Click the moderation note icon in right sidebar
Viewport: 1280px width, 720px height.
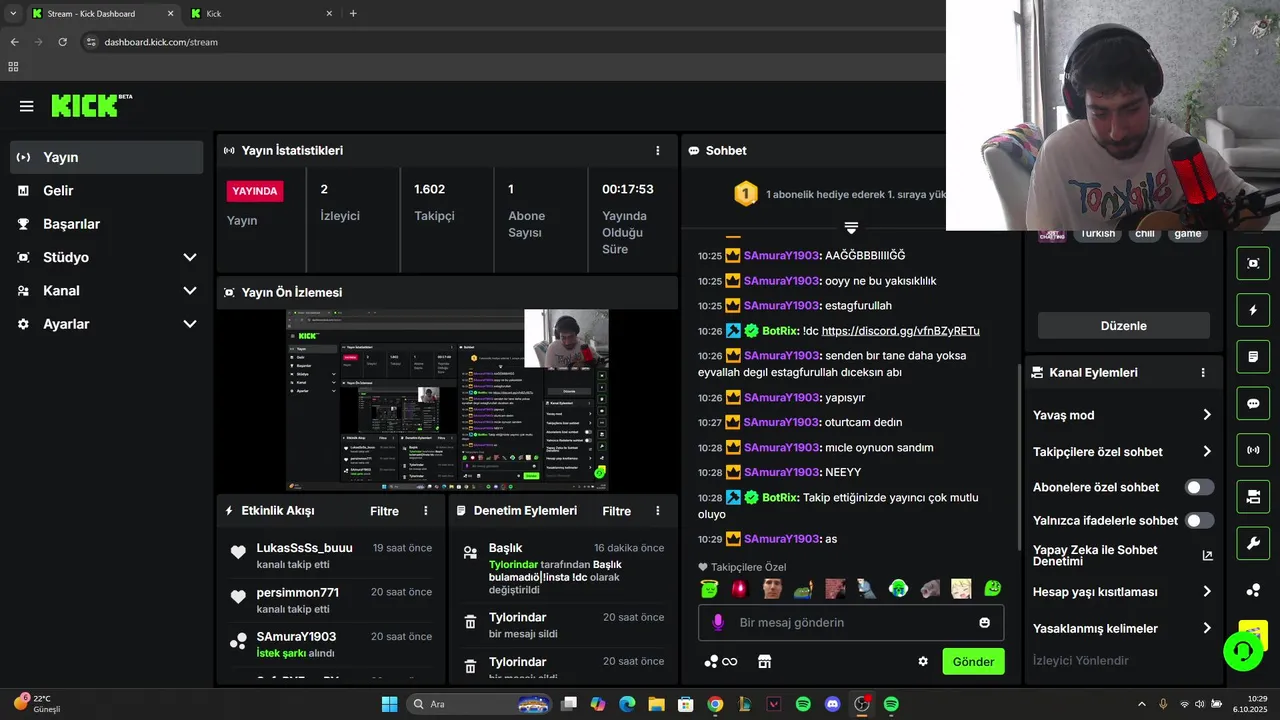(1253, 357)
